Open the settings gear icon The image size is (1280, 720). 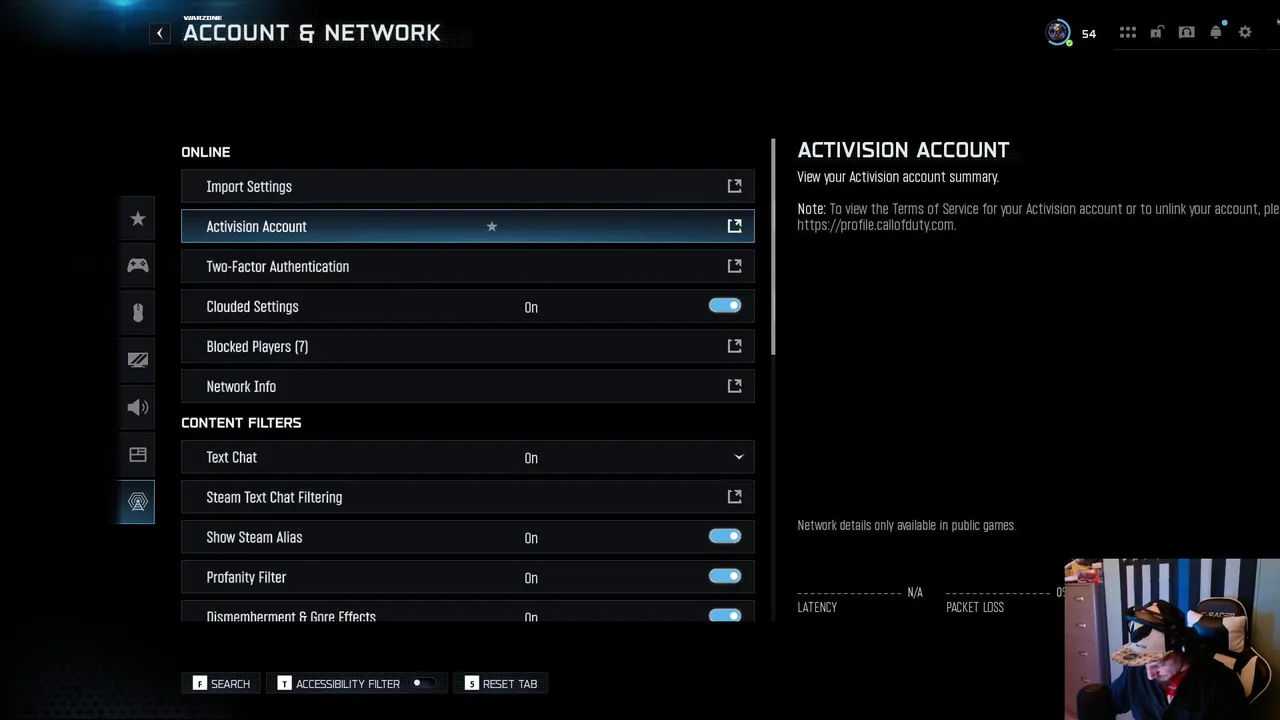point(1245,33)
